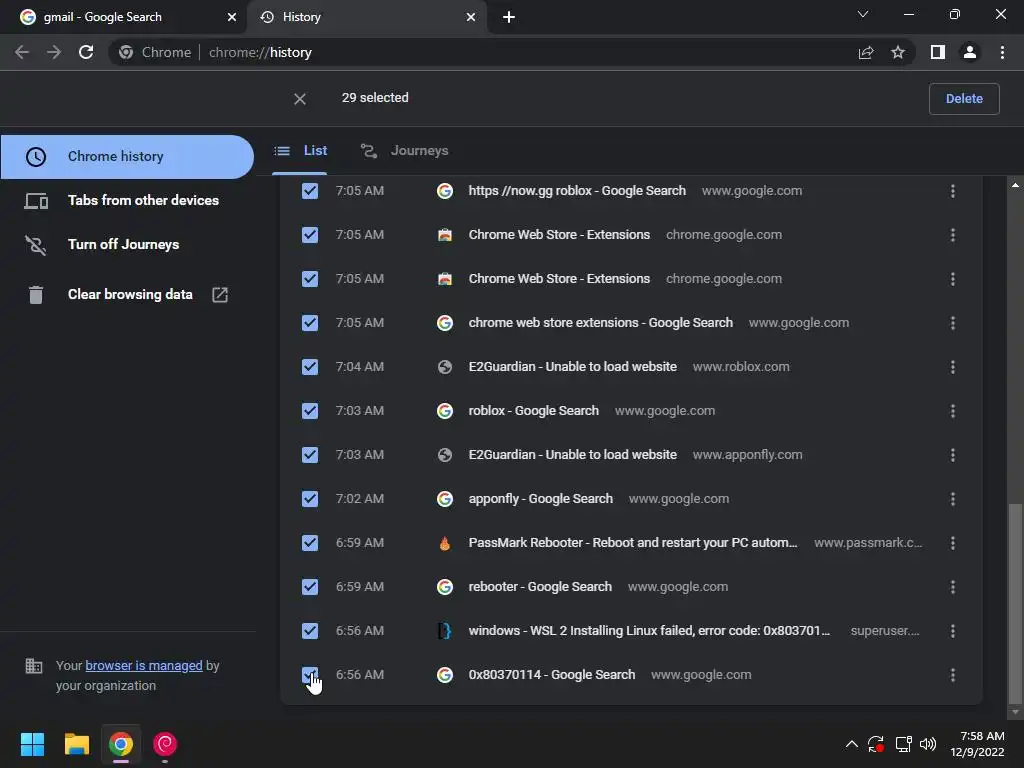Uncheck E2Guardian www.roblox.com entry checkbox
Screen dimensions: 1024x768
(x=310, y=367)
